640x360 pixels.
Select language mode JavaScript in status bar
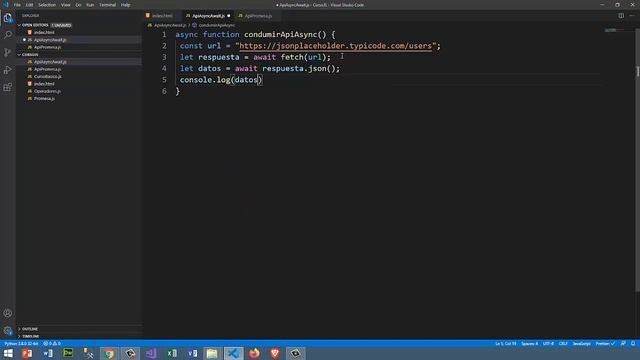[x=581, y=344]
